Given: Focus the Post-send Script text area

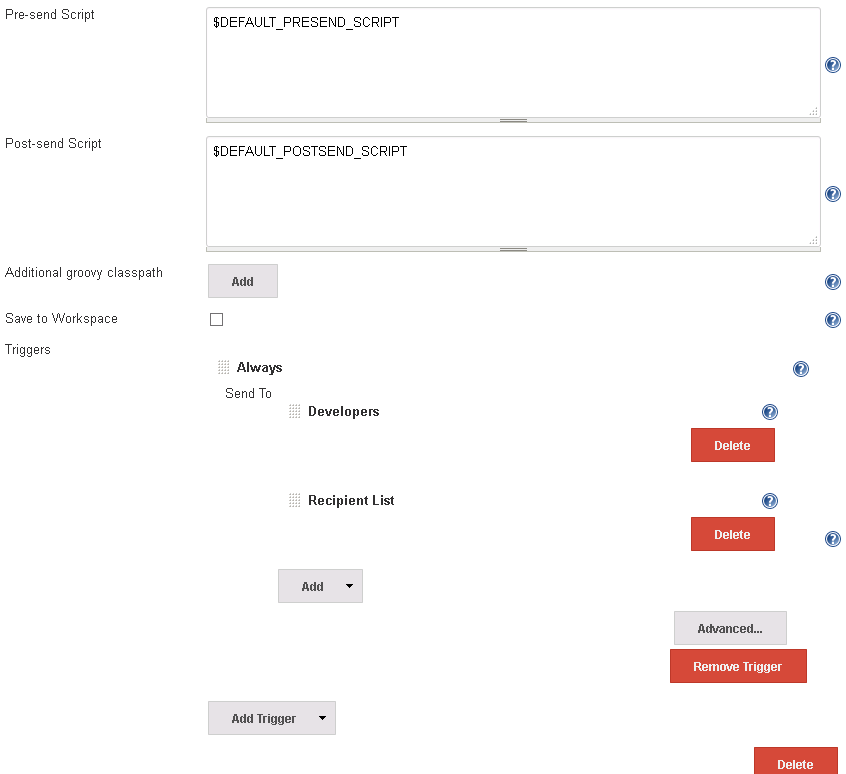Looking at the screenshot, I should click(x=513, y=191).
